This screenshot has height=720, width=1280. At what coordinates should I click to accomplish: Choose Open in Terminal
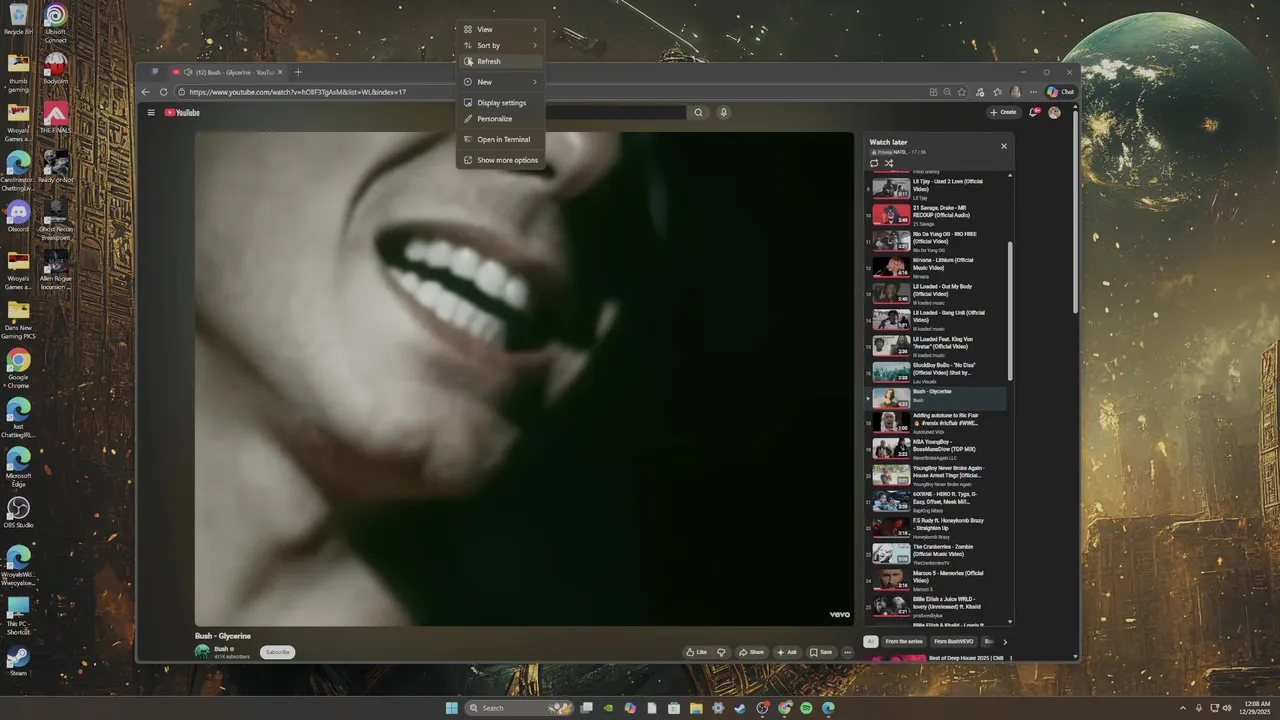click(501, 140)
